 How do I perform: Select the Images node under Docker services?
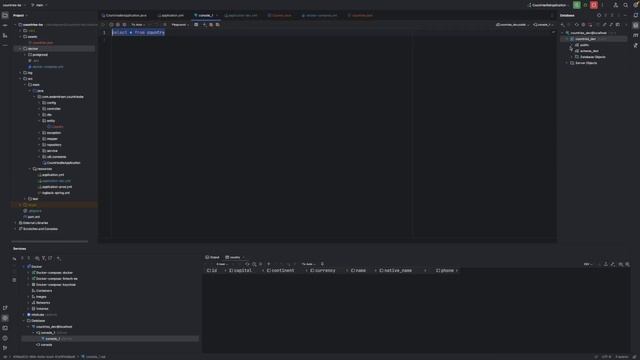click(x=42, y=297)
